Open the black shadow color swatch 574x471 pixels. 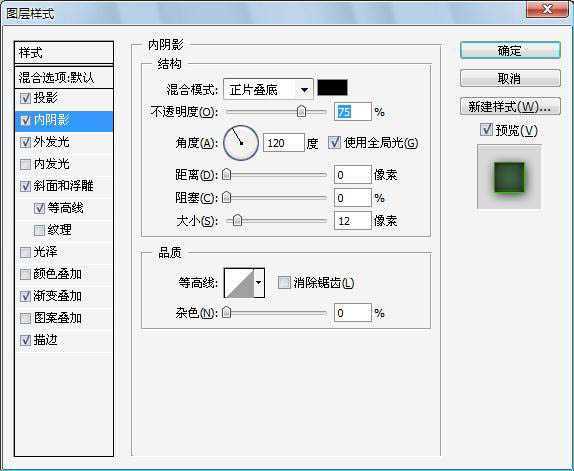tap(332, 88)
